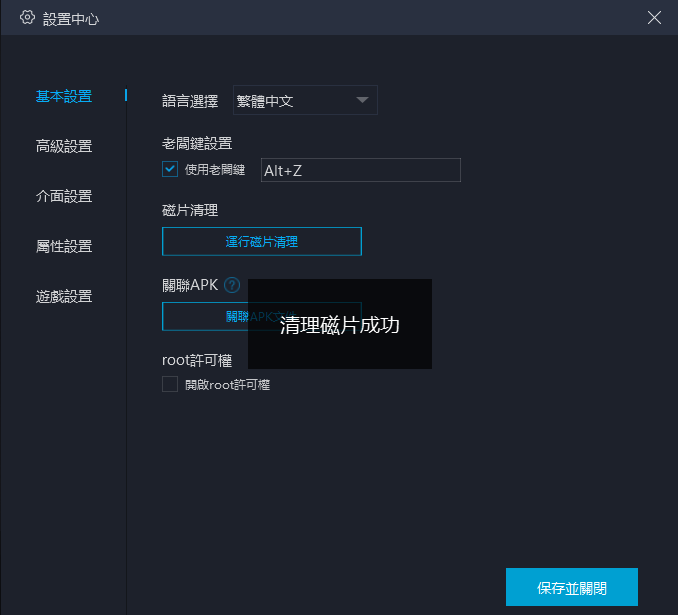Expand the language dropdown arrow

(362, 100)
